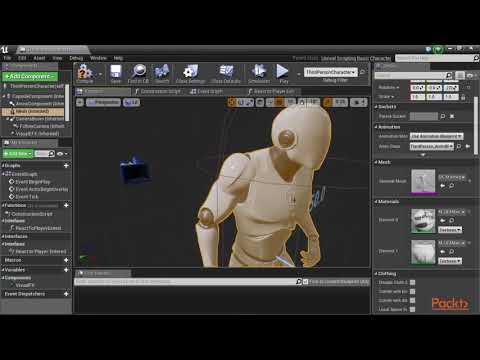This screenshot has width=480, height=360.
Task: Click the Save floppy disk icon
Action: (x=116, y=71)
